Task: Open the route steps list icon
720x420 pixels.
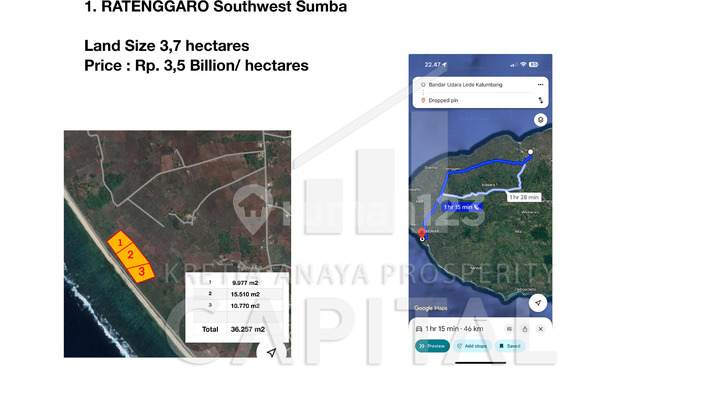Action: 509,329
